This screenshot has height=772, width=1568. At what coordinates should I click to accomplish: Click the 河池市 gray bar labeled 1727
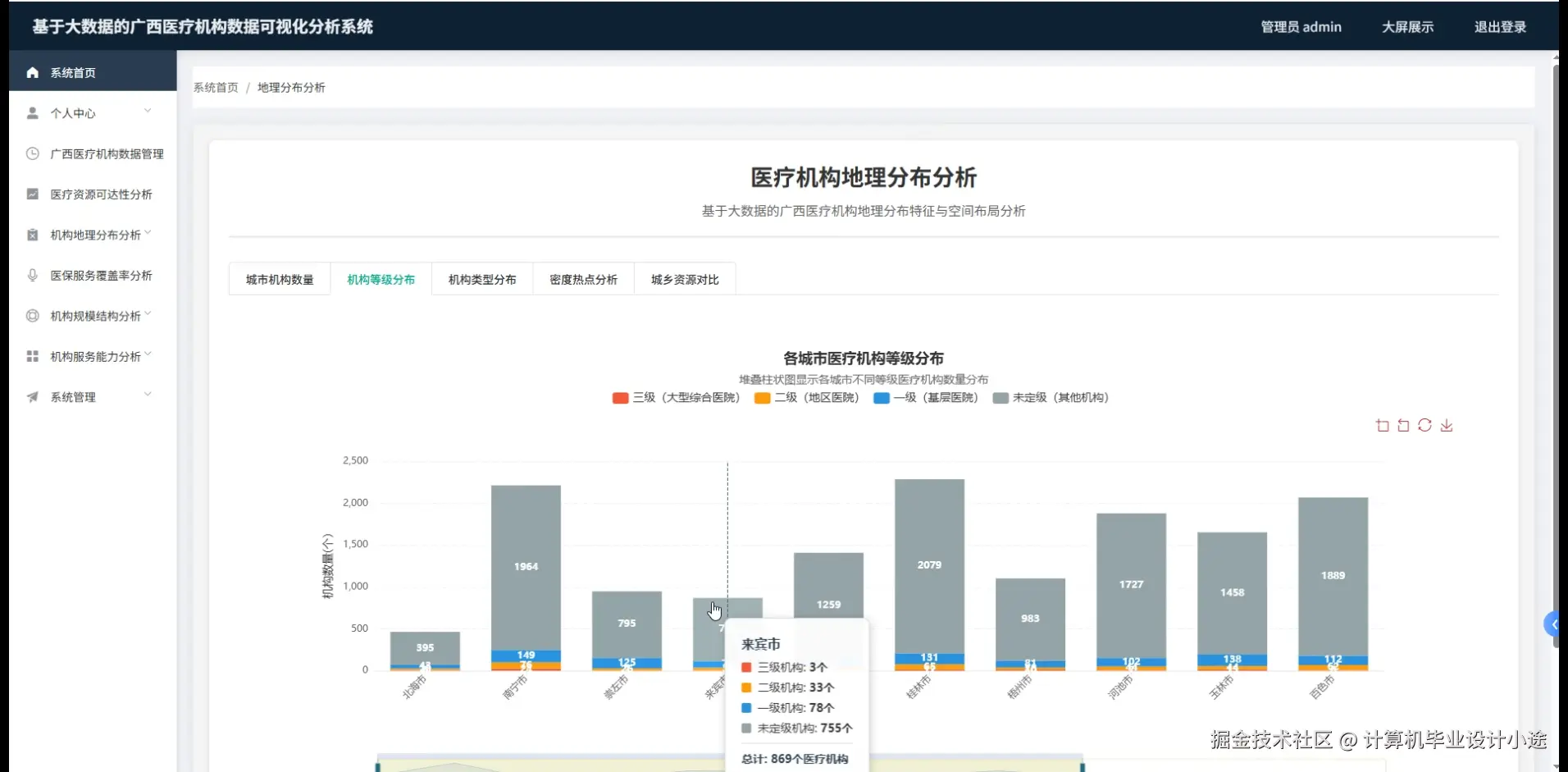point(1131,585)
